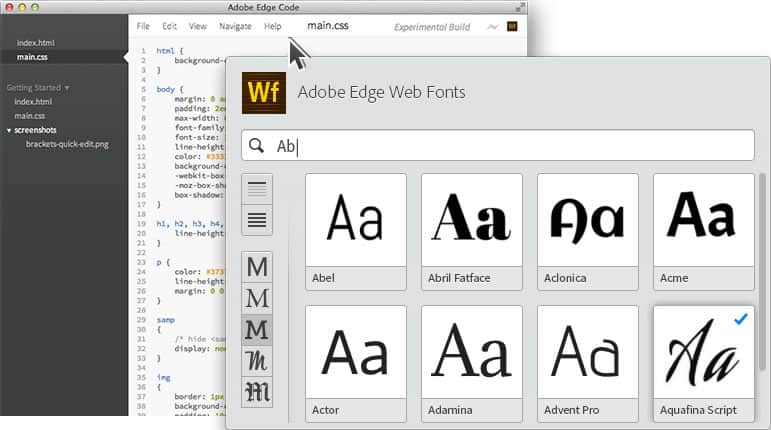
Task: Select the serif M filter
Action: pyautogui.click(x=257, y=298)
